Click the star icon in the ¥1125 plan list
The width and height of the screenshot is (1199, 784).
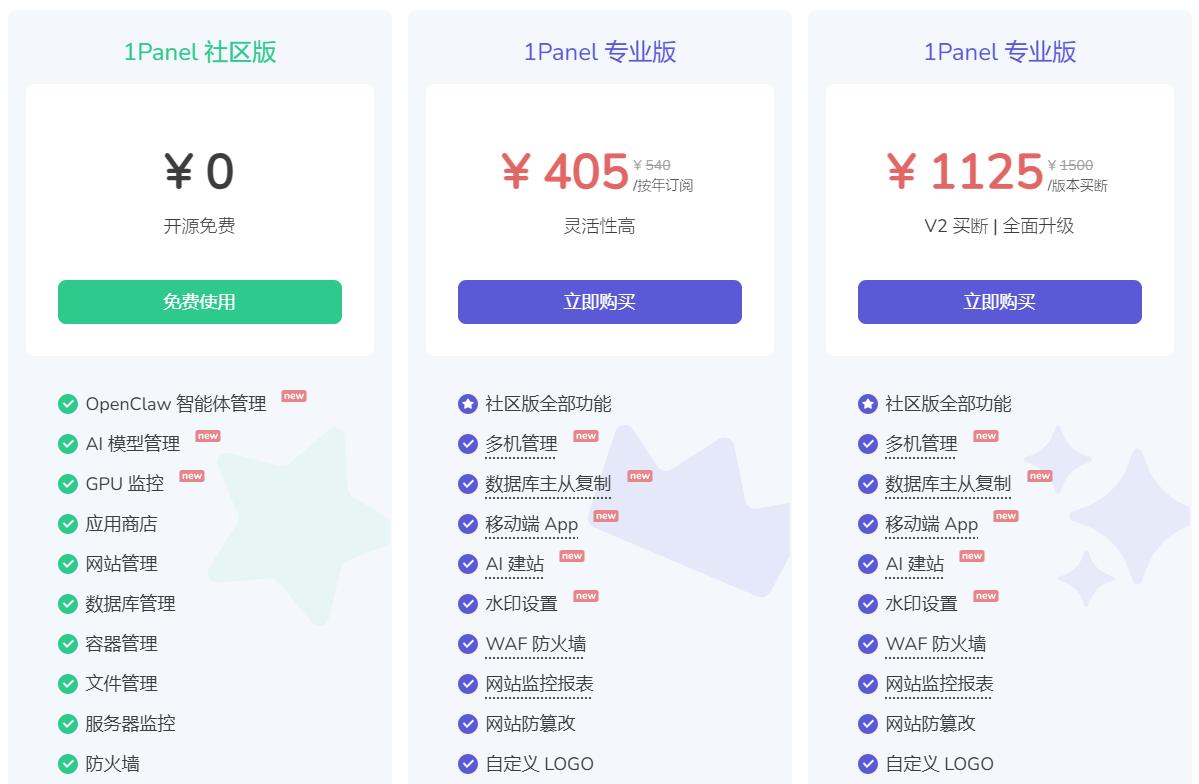[x=868, y=404]
